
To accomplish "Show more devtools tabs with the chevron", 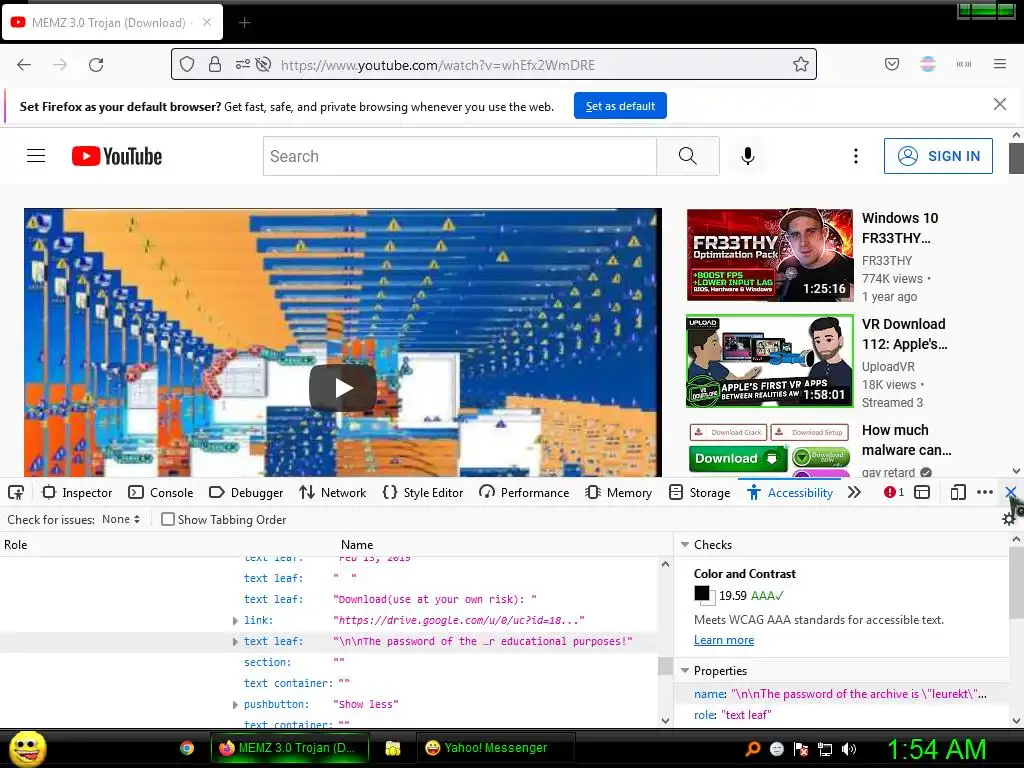I will pos(854,492).
